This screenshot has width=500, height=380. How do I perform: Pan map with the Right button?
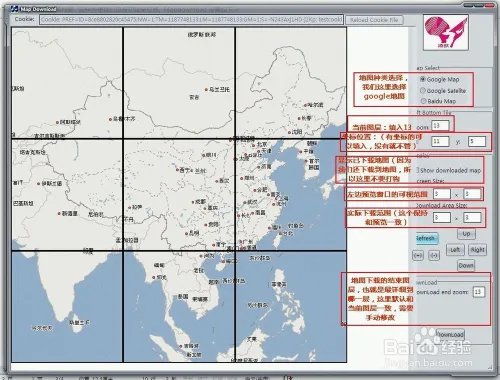click(x=477, y=250)
